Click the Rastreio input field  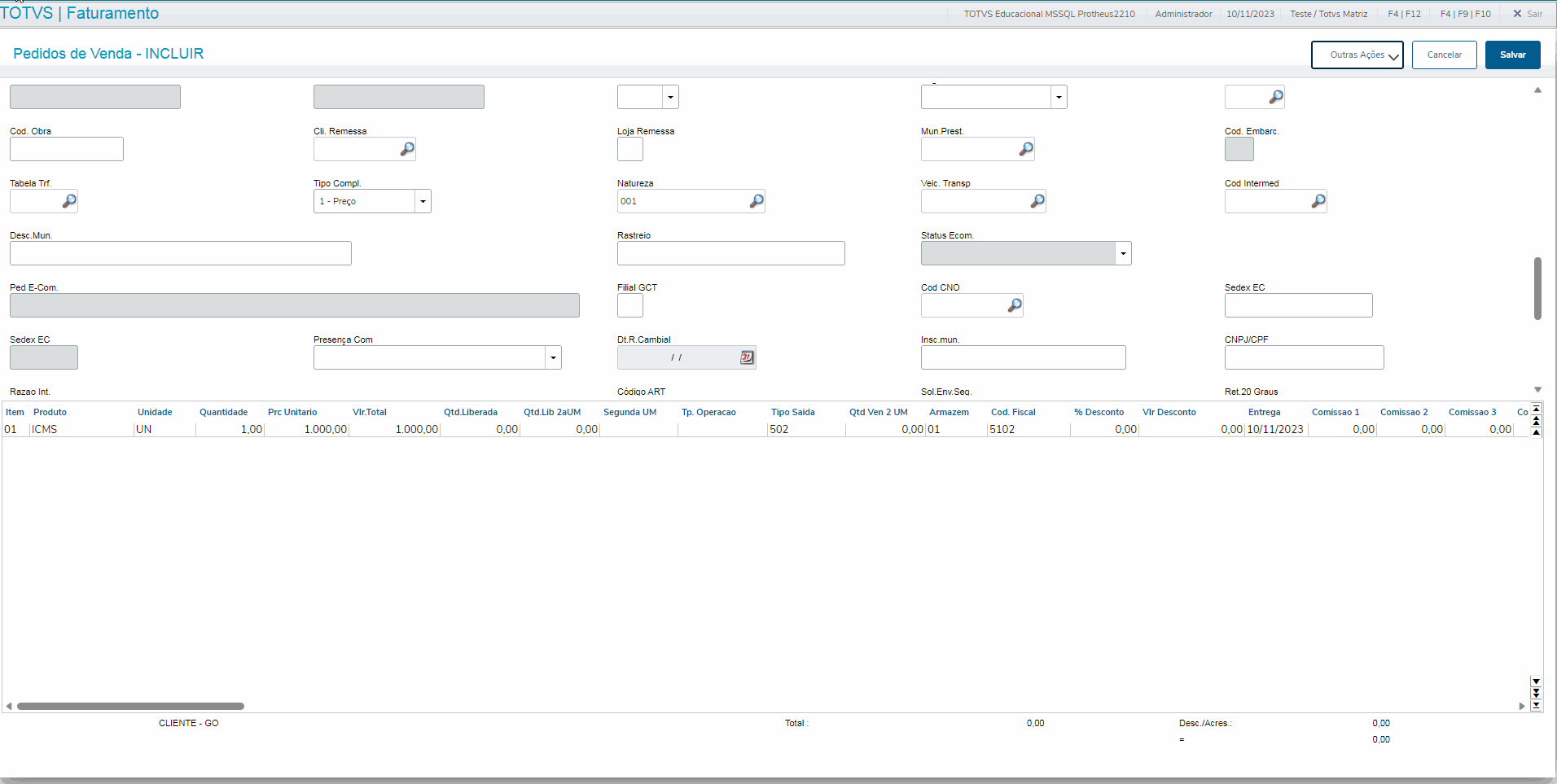pyautogui.click(x=731, y=253)
